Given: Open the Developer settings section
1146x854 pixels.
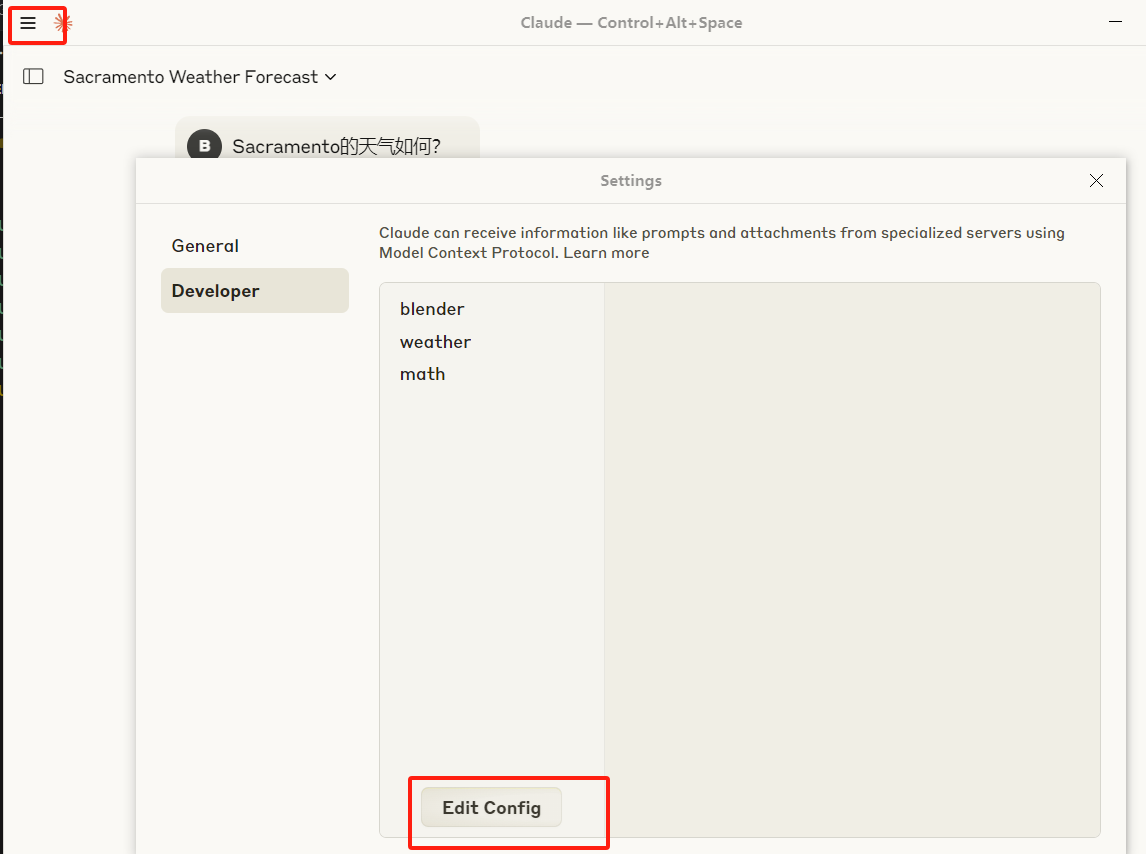Looking at the screenshot, I should [216, 291].
